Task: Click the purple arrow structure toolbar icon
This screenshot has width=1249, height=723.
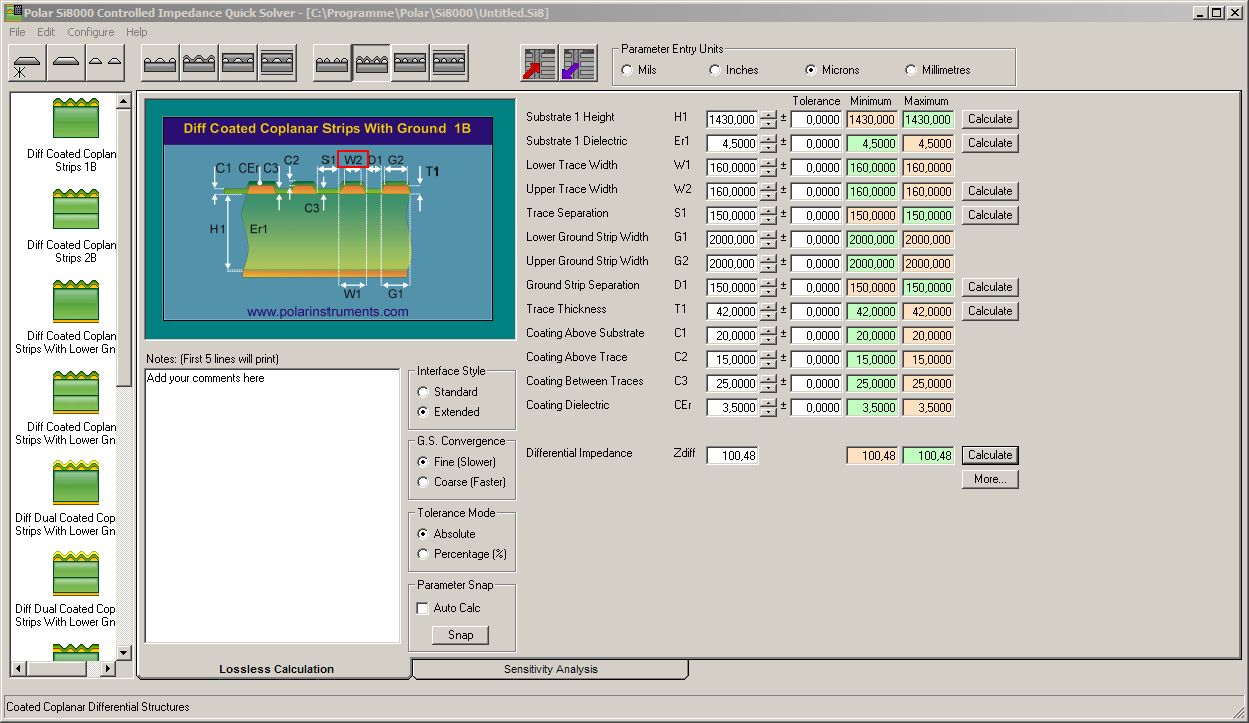Action: (578, 63)
